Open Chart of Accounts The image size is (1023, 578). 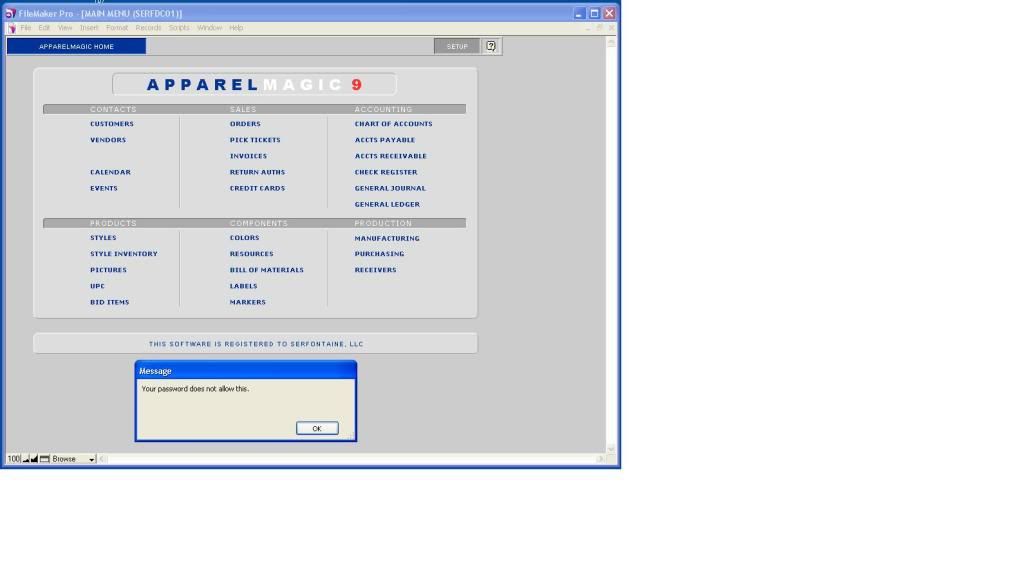click(x=393, y=124)
